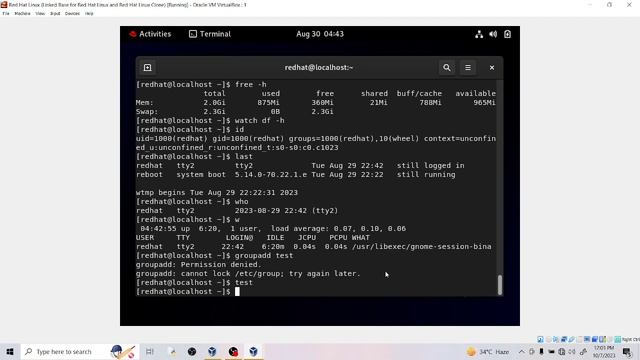Open the Terminal app menu in top bar

(x=210, y=34)
